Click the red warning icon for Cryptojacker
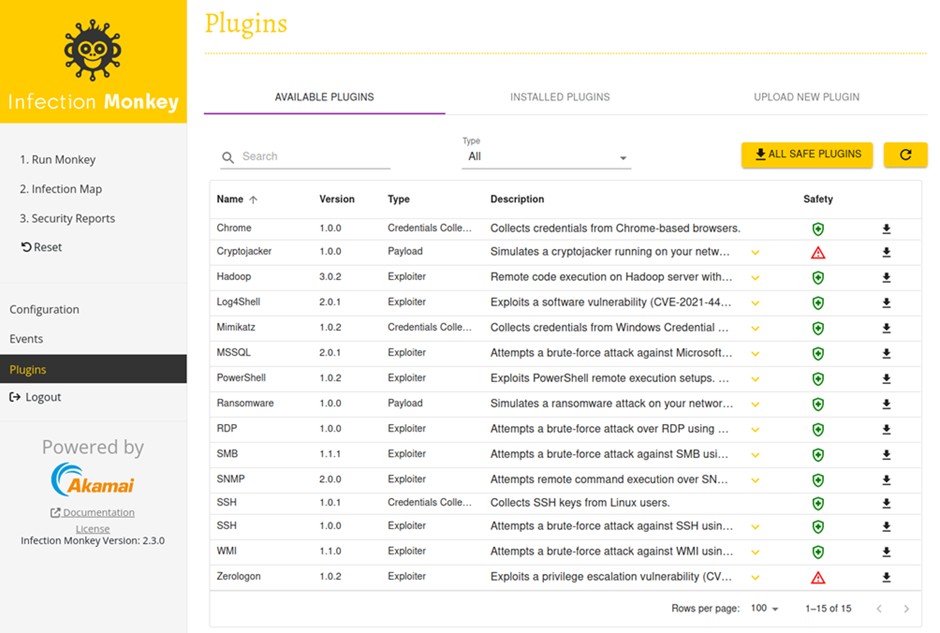This screenshot has width=940, height=633. click(818, 253)
